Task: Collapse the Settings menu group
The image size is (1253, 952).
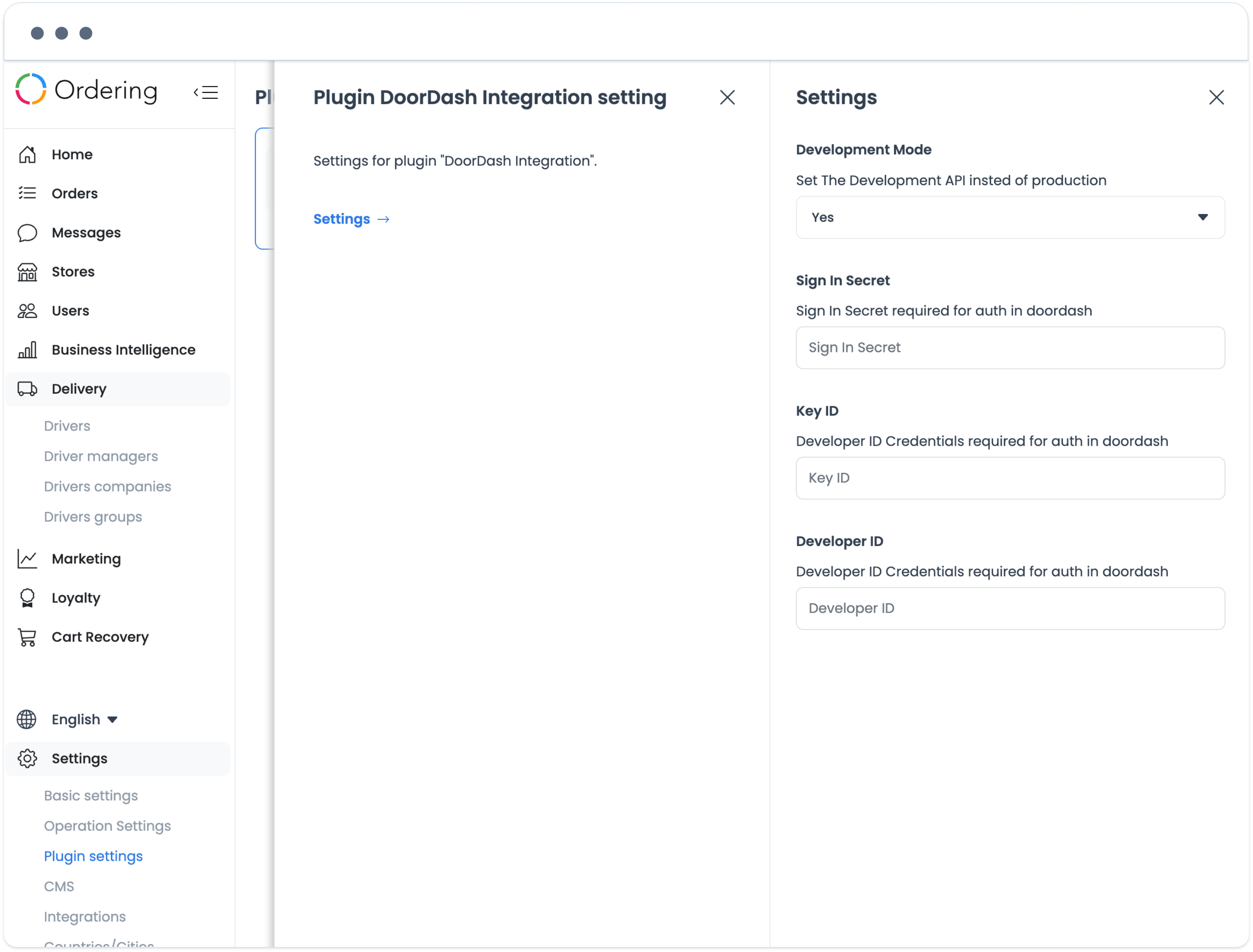Action: 118,758
